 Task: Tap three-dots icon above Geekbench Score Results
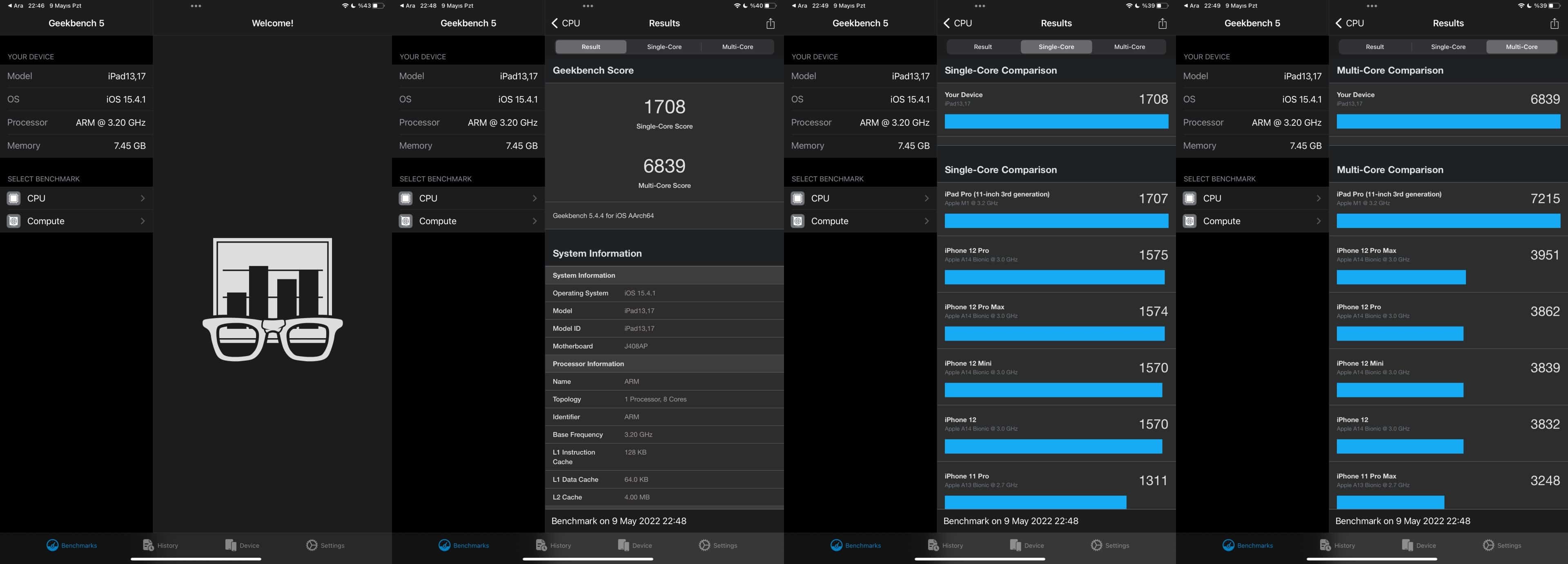pyautogui.click(x=588, y=6)
